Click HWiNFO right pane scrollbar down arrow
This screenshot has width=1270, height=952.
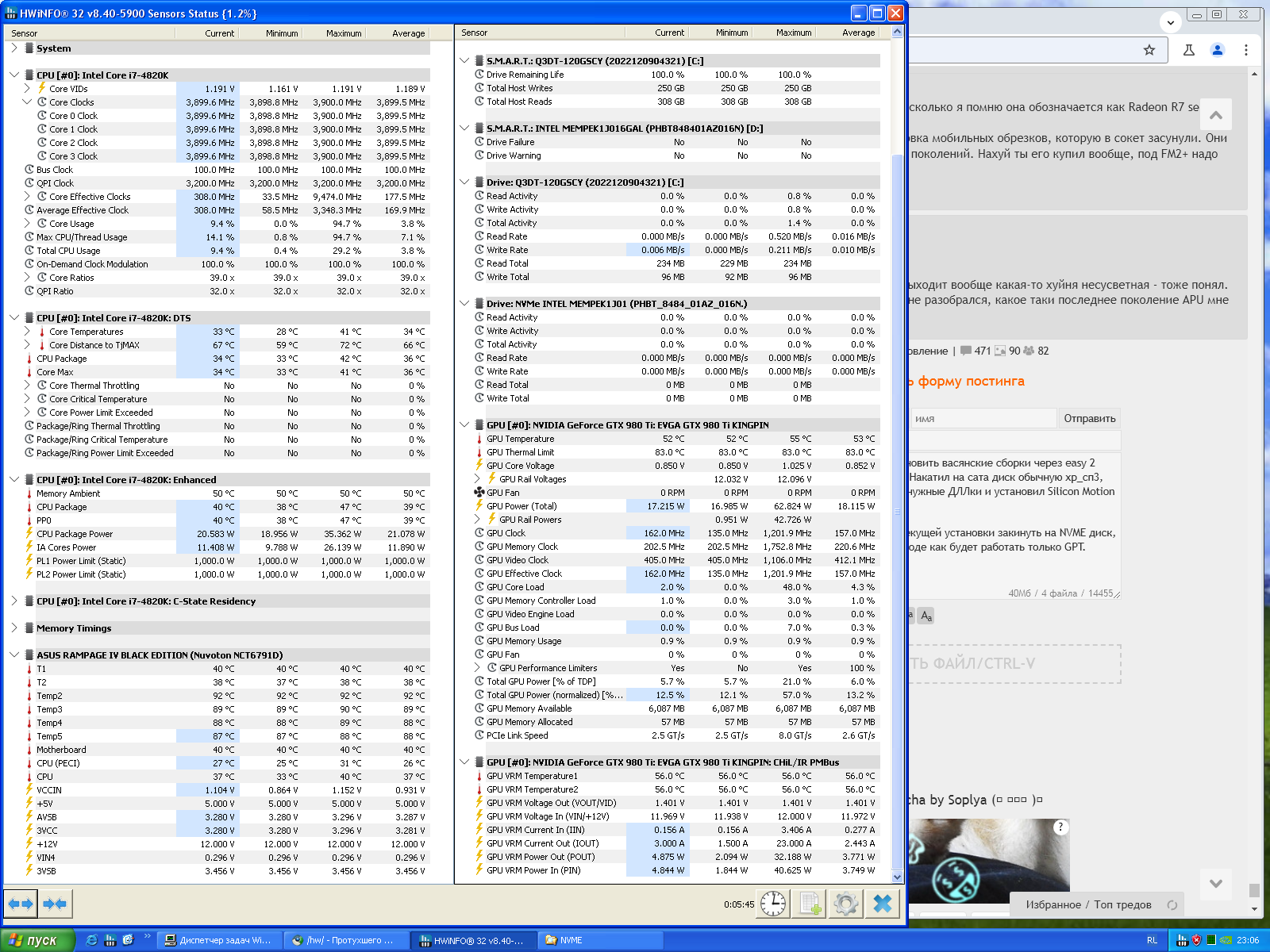click(x=898, y=877)
